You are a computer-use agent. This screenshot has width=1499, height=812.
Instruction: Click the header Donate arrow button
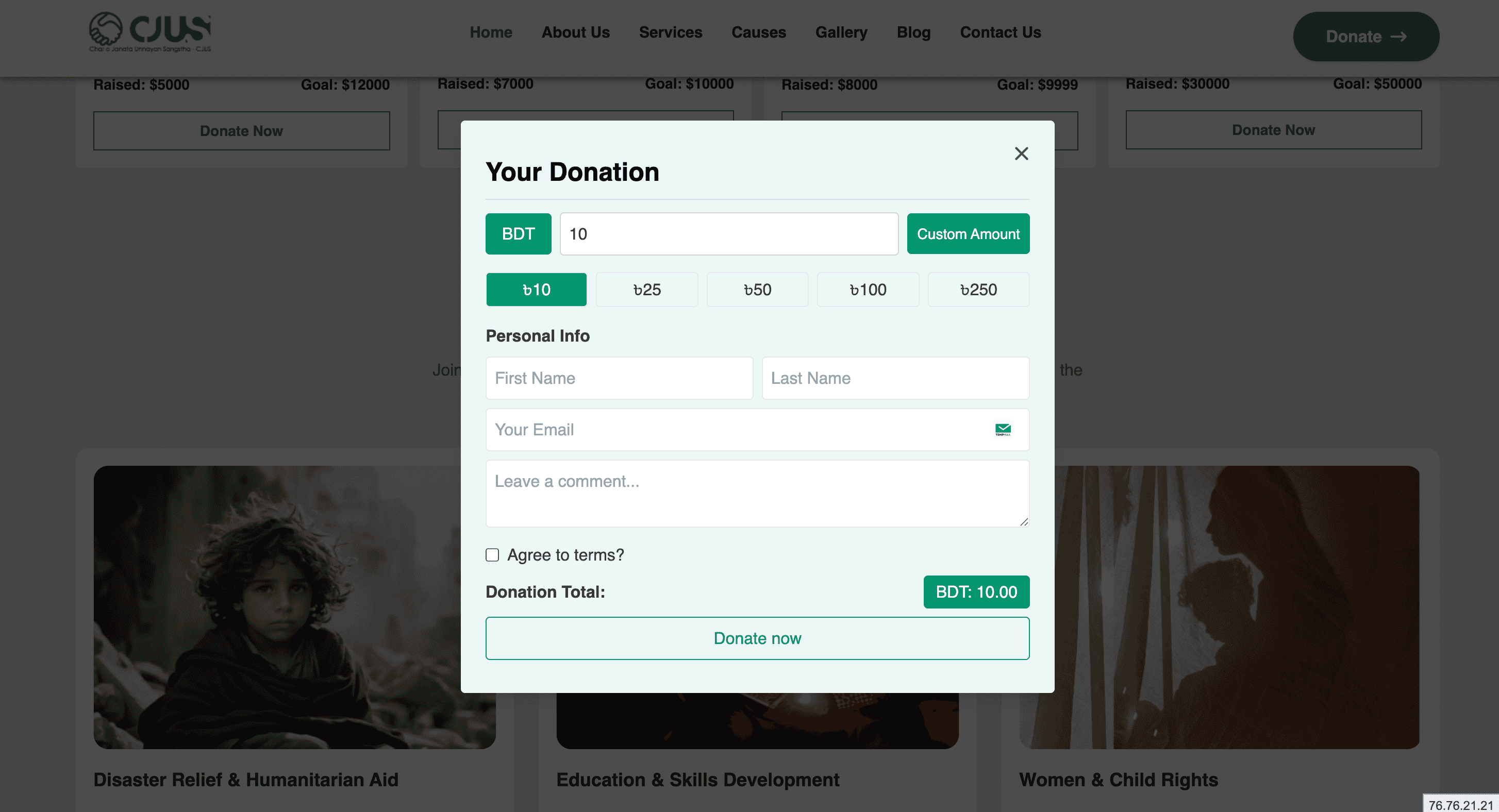1365,37
